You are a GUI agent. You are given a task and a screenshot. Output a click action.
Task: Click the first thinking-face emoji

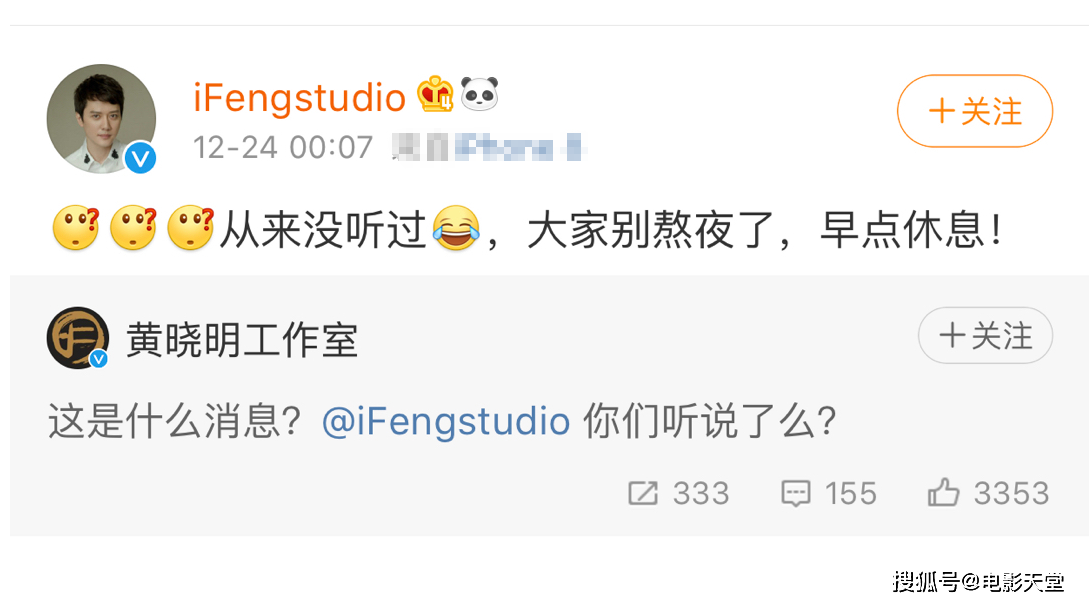[75, 231]
